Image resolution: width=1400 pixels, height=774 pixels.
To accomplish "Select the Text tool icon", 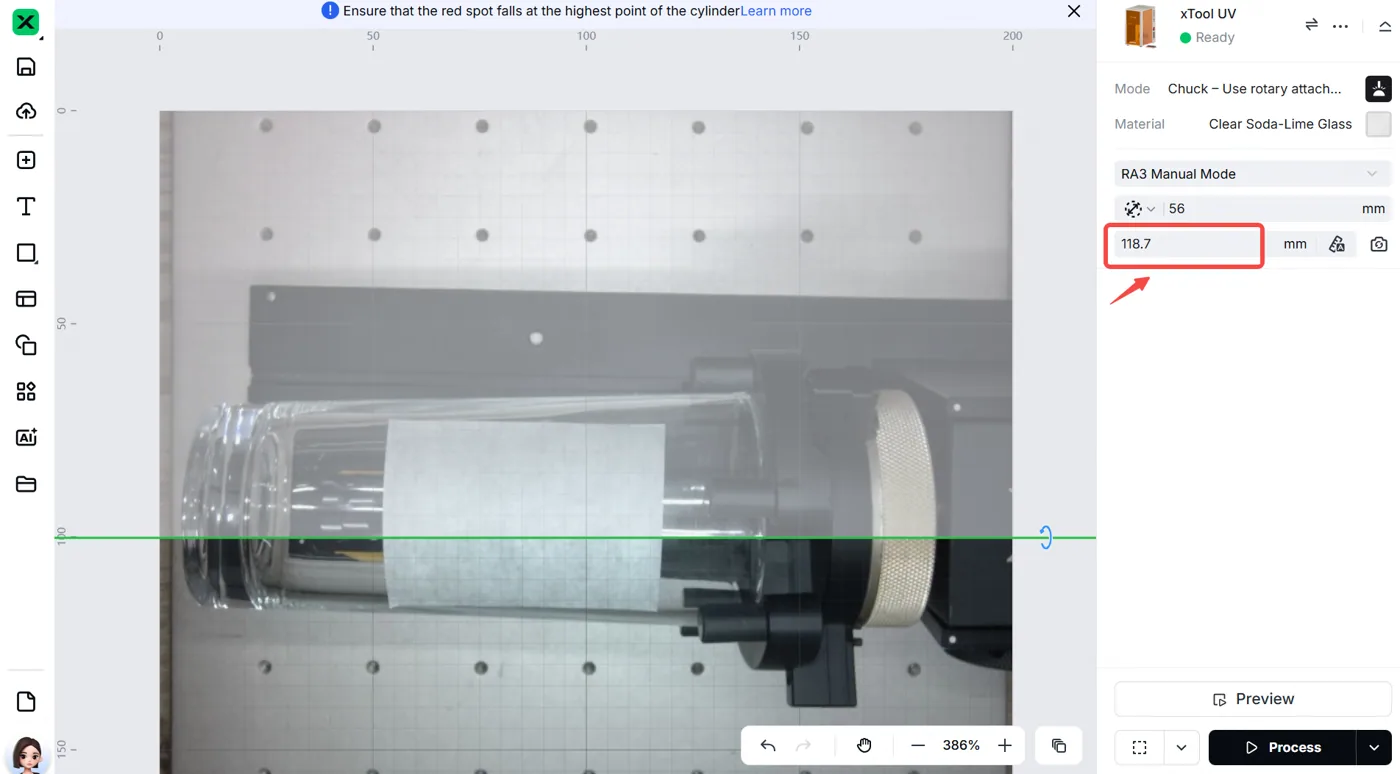I will click(x=26, y=206).
